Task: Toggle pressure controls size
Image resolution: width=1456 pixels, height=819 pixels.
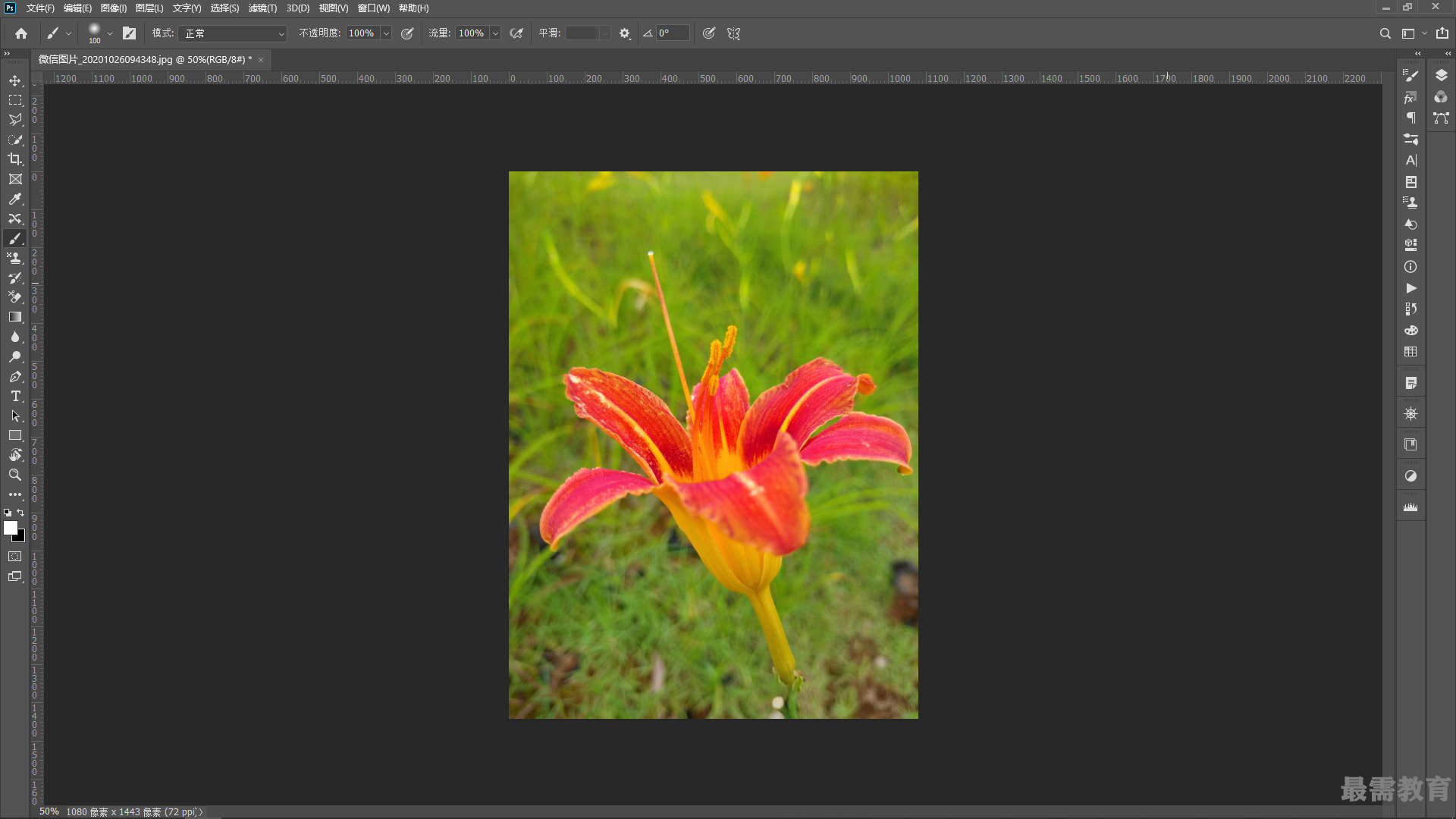Action: (x=709, y=33)
